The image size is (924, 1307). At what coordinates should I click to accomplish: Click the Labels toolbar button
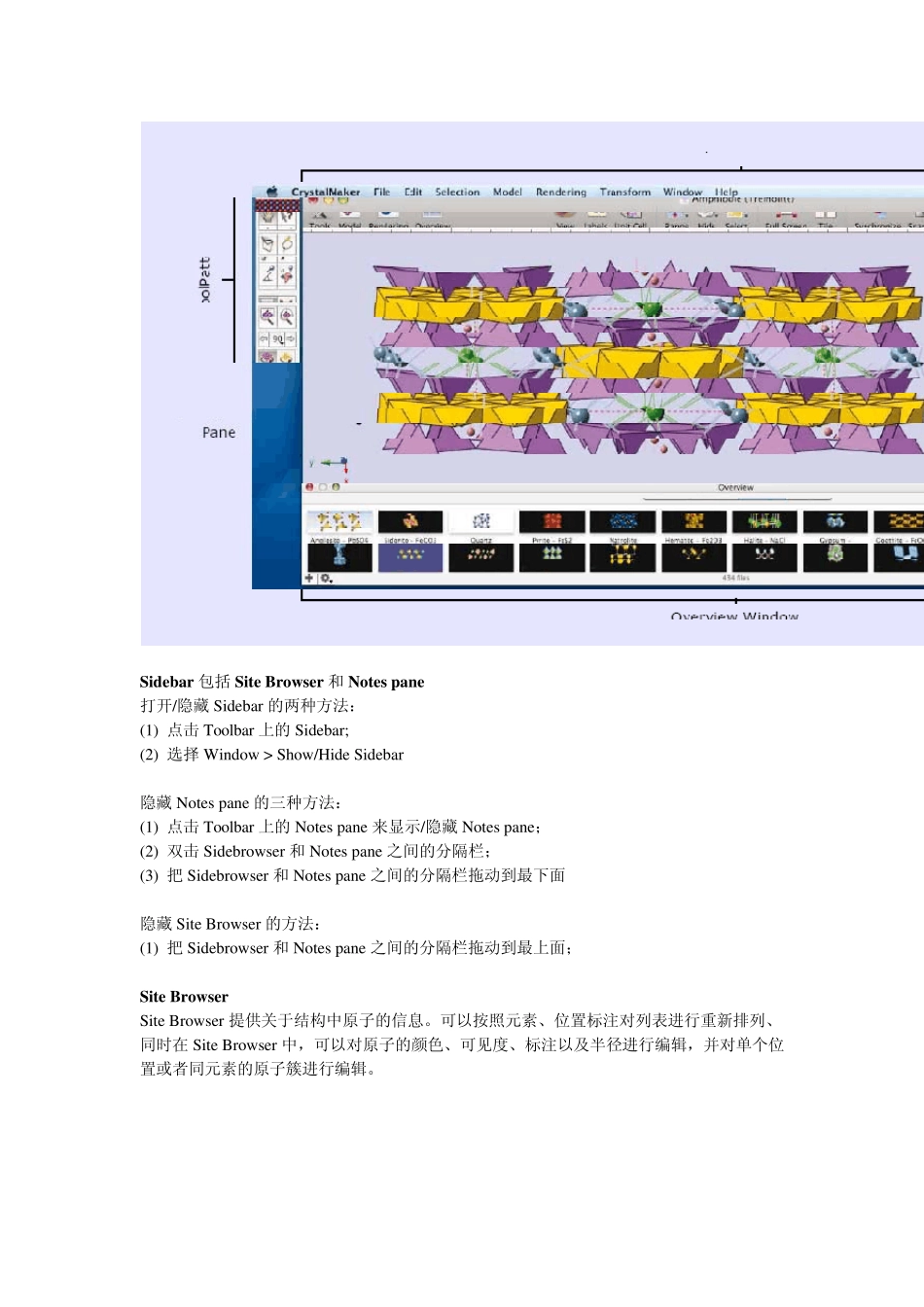tap(596, 222)
